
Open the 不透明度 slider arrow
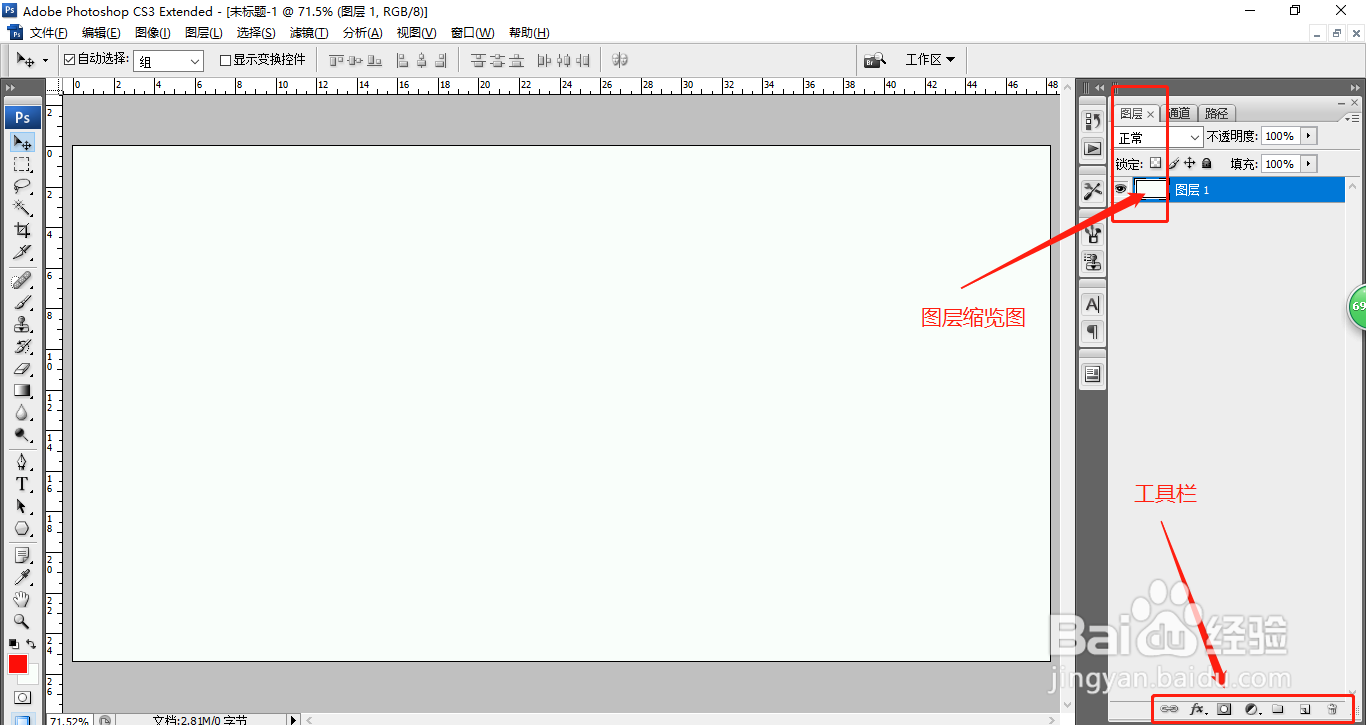tap(1309, 136)
